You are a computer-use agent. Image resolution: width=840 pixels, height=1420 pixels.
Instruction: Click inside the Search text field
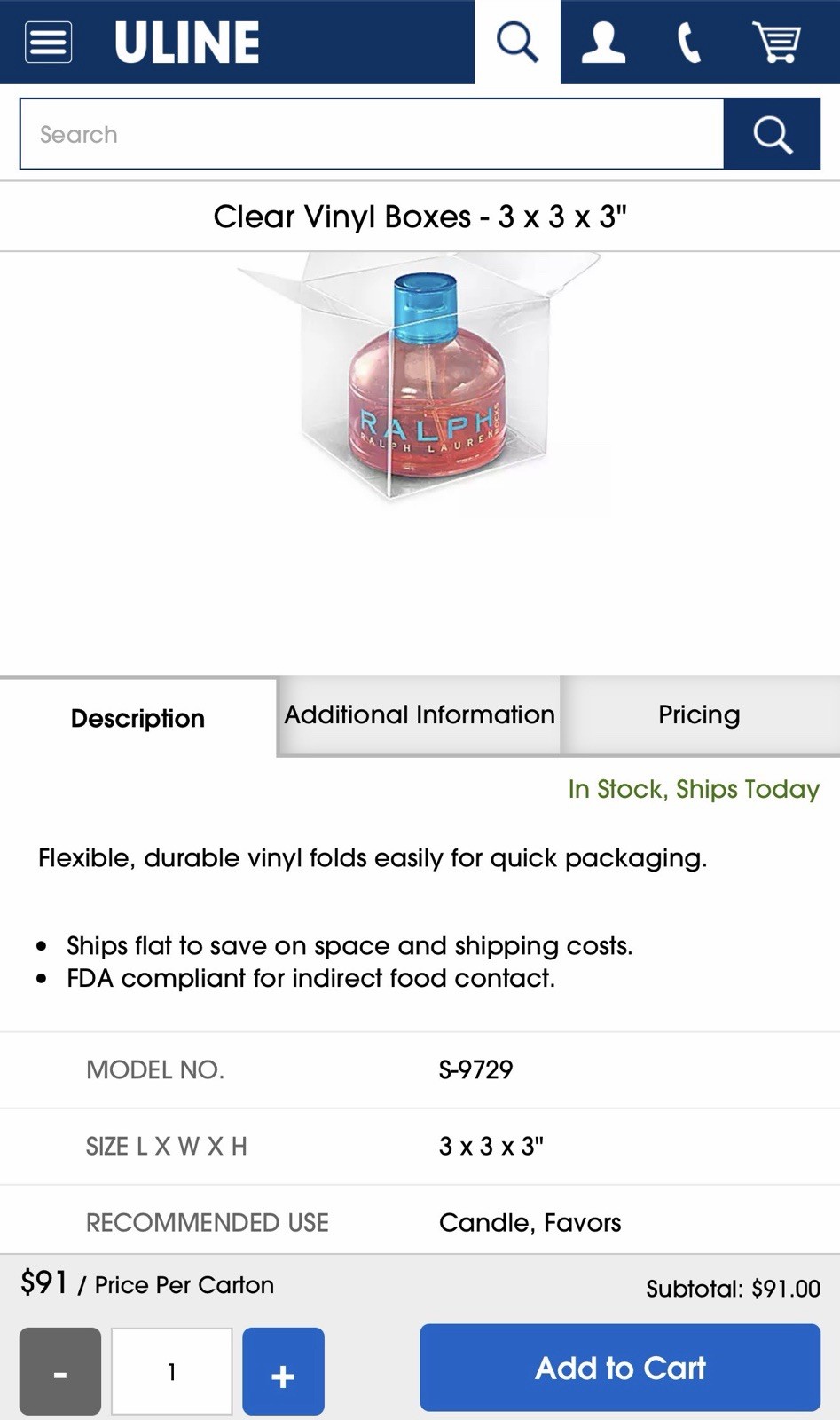click(372, 134)
